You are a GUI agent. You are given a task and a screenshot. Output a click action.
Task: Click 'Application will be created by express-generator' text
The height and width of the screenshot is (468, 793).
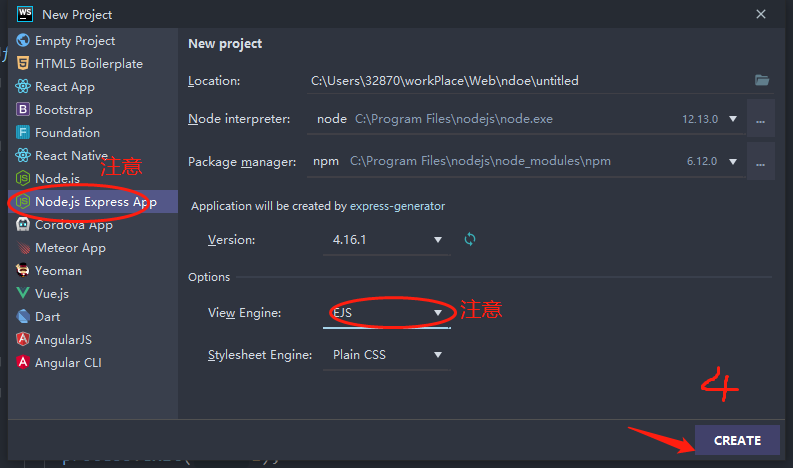pos(318,206)
